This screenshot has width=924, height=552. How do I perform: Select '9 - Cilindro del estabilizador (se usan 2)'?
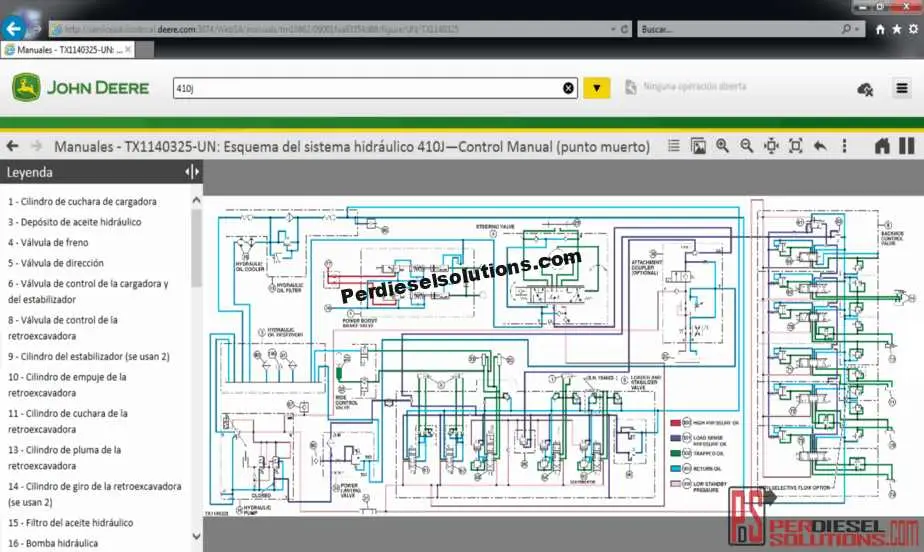89,356
